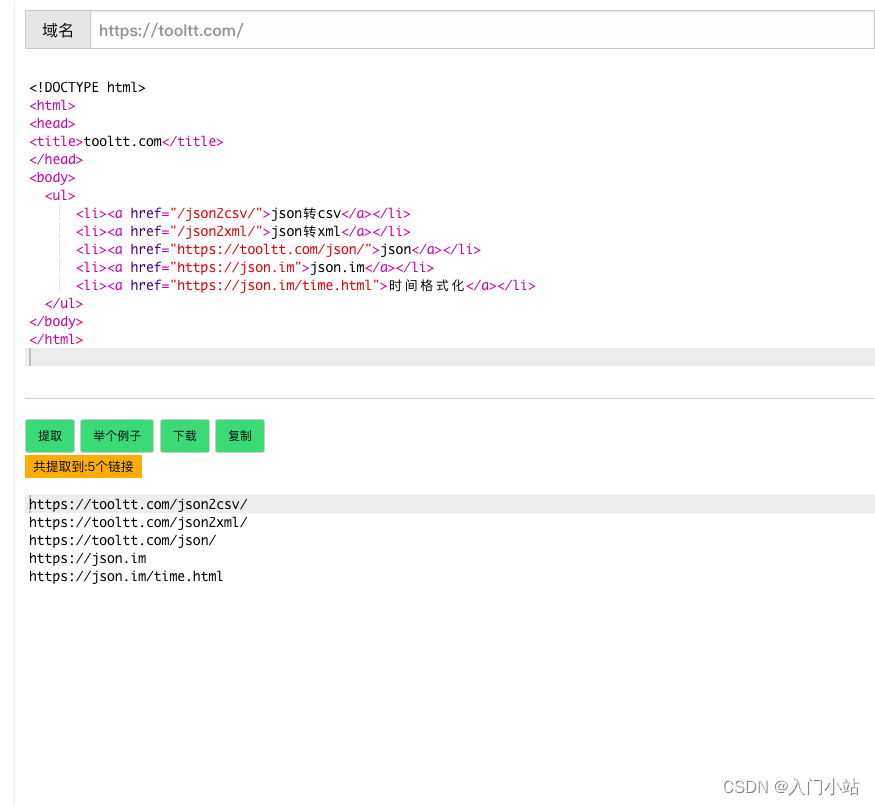Click the 共提取到:5个链接 result badge
Image resolution: width=875 pixels, height=805 pixels.
84,466
